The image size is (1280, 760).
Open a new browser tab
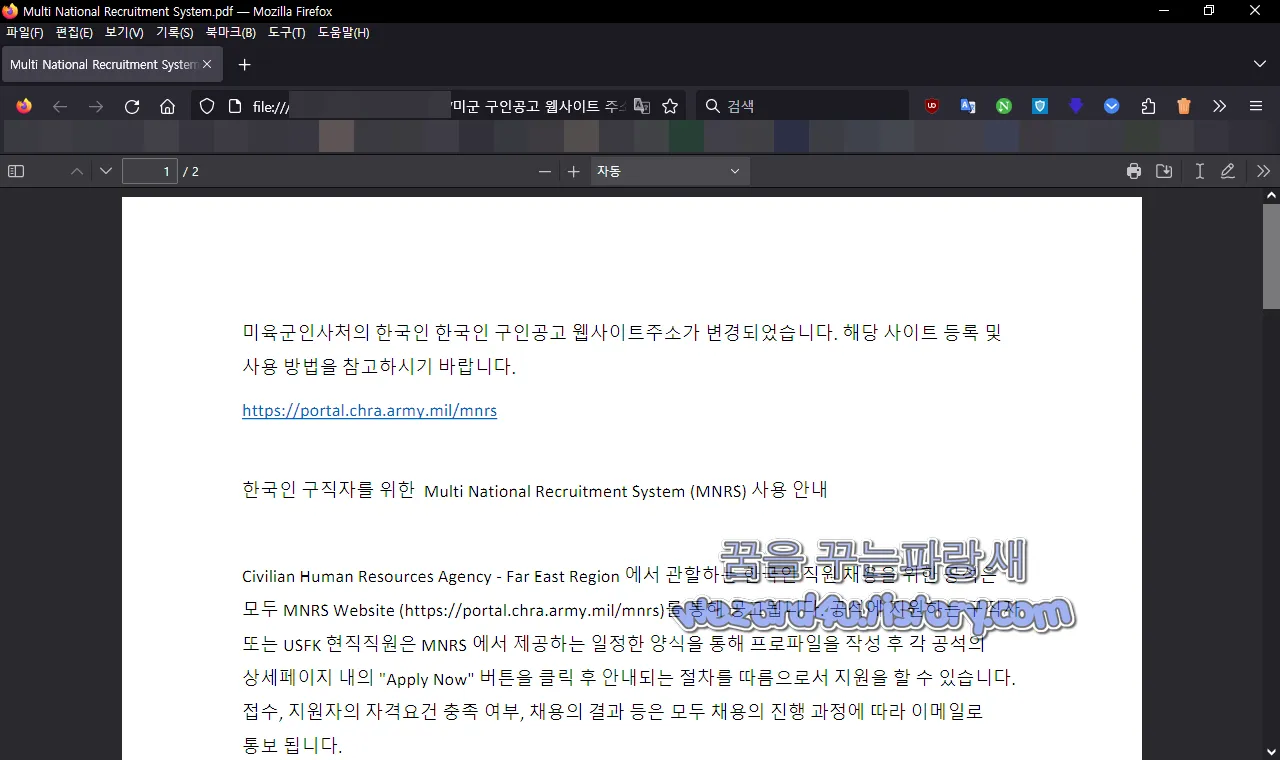(245, 64)
